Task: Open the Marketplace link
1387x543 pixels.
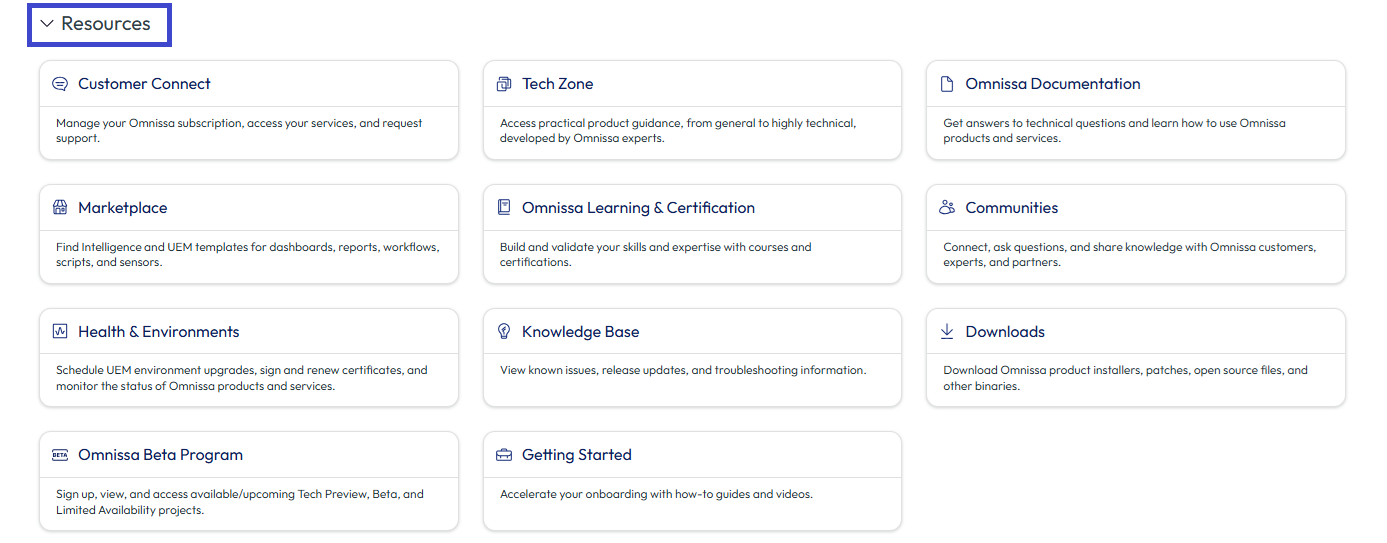Action: tap(122, 208)
